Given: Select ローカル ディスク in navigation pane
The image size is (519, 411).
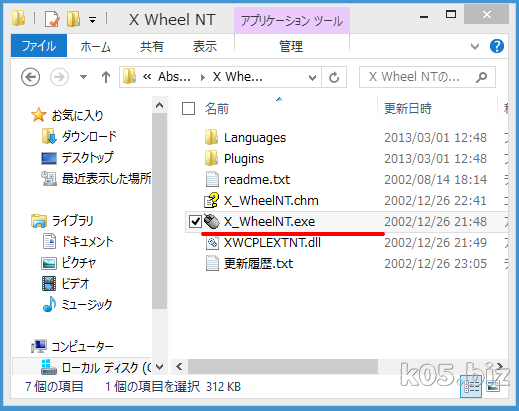Looking at the screenshot, I should pos(106,368).
